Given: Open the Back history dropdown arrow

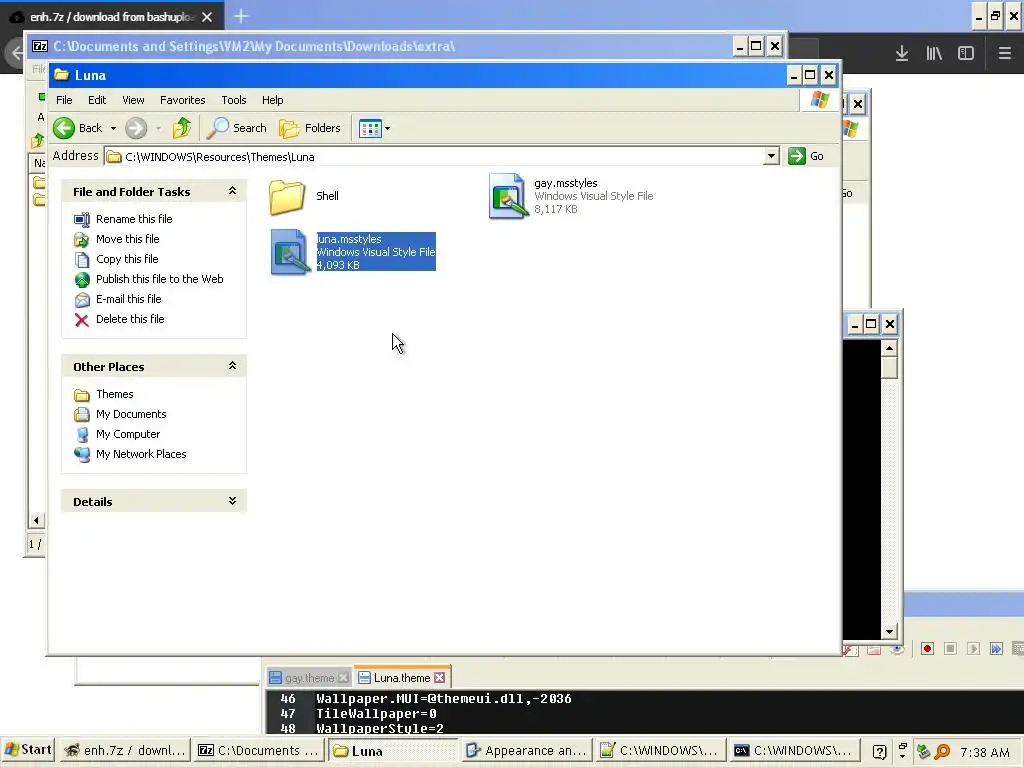Looking at the screenshot, I should click(113, 129).
